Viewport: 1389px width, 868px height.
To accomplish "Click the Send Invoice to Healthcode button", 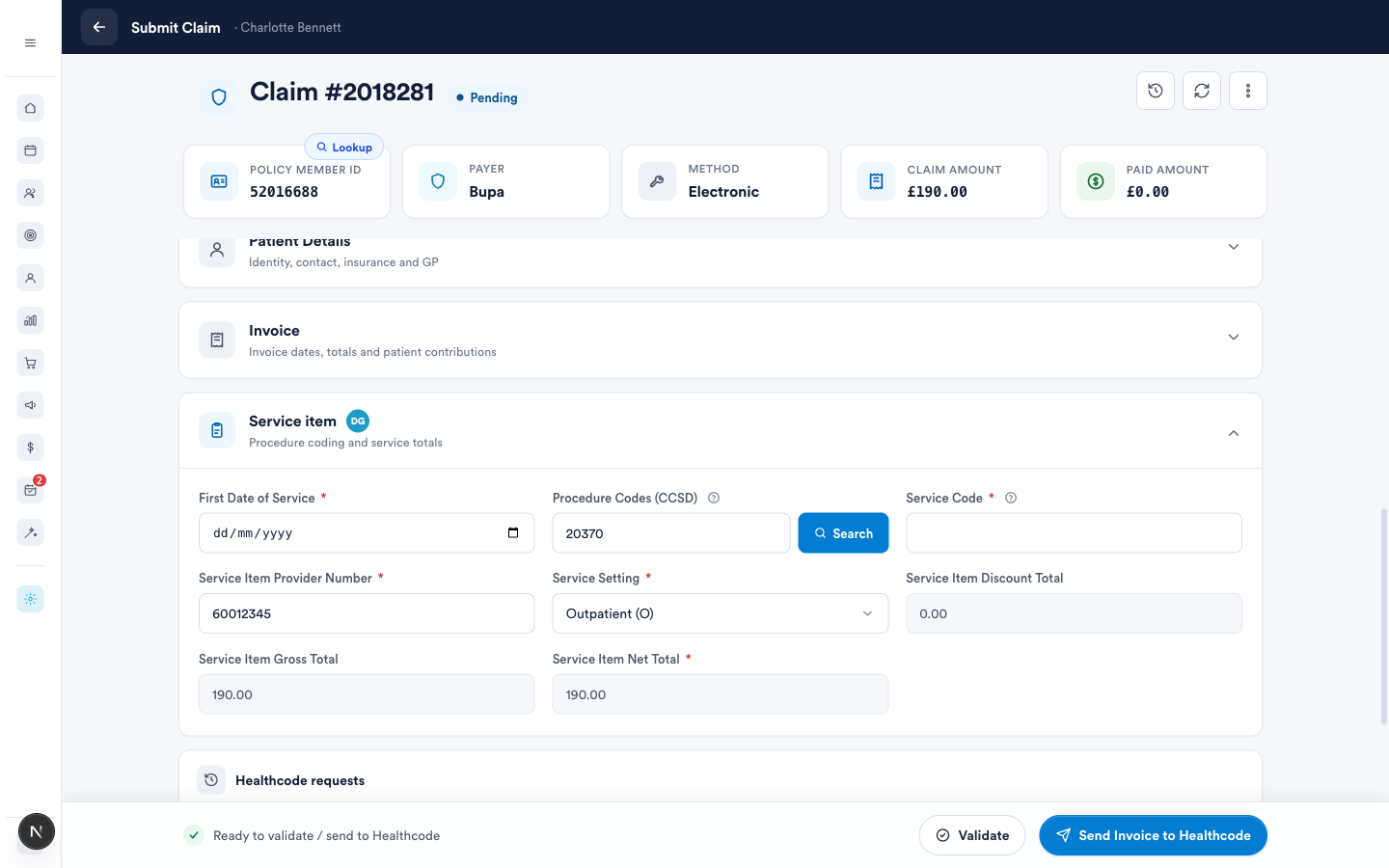I will [1153, 835].
